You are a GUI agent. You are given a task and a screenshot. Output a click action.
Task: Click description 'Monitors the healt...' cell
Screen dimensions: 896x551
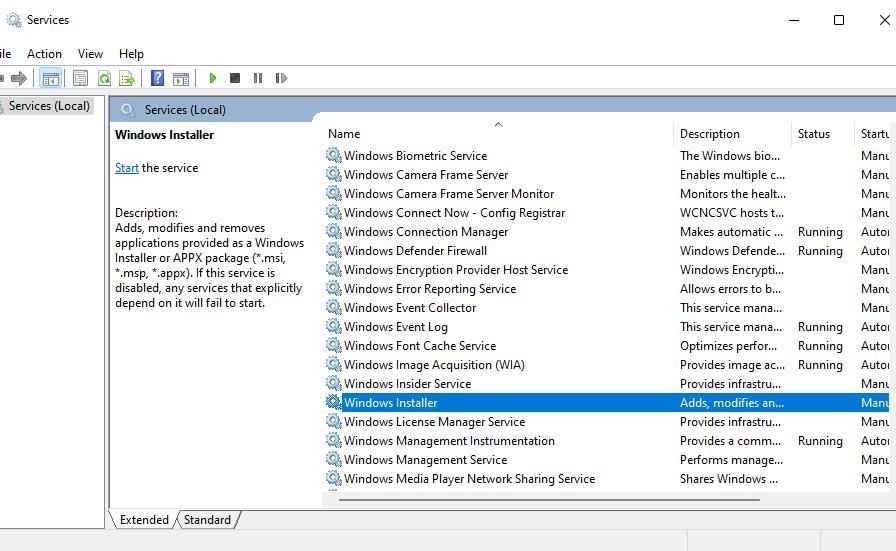coord(733,194)
